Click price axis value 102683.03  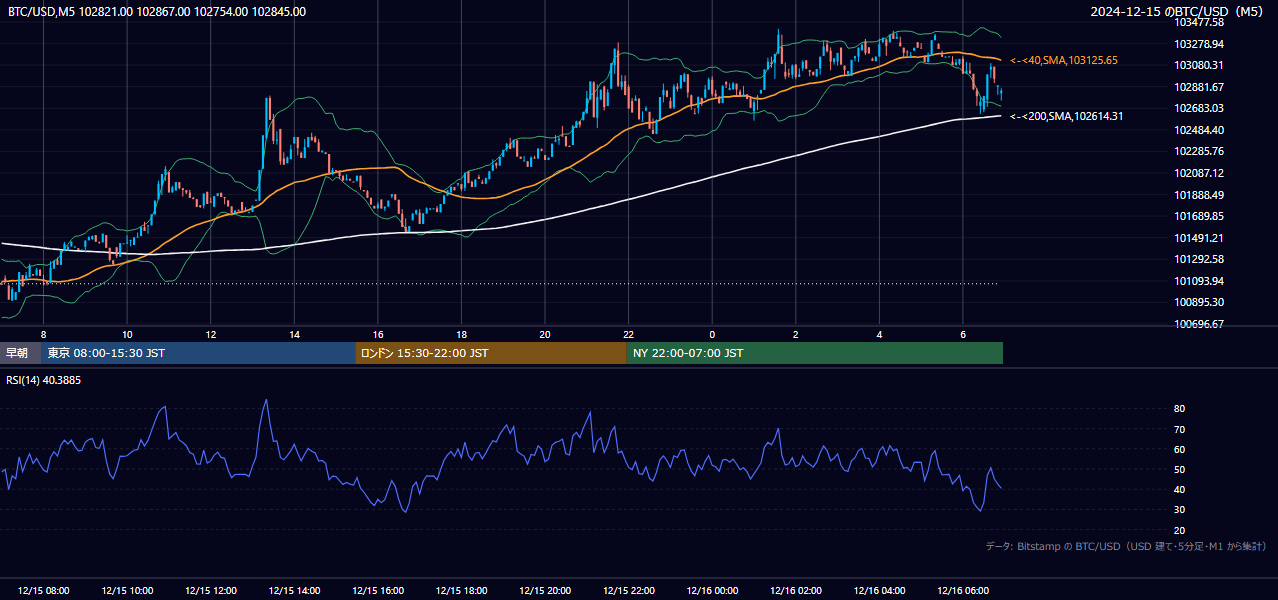[x=1199, y=108]
